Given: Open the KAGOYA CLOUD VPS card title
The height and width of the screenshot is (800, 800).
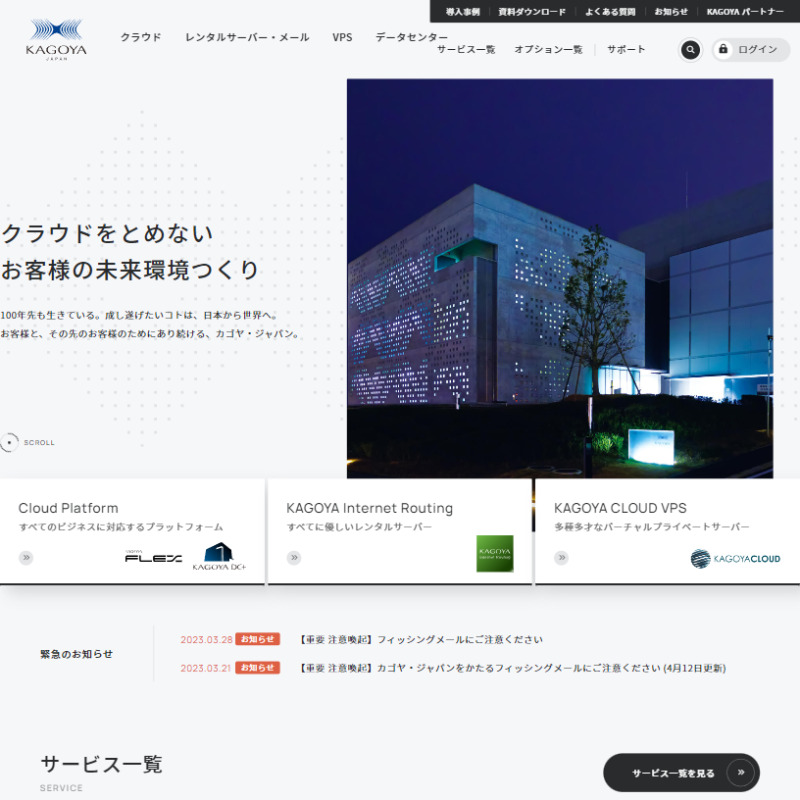Looking at the screenshot, I should tap(620, 508).
